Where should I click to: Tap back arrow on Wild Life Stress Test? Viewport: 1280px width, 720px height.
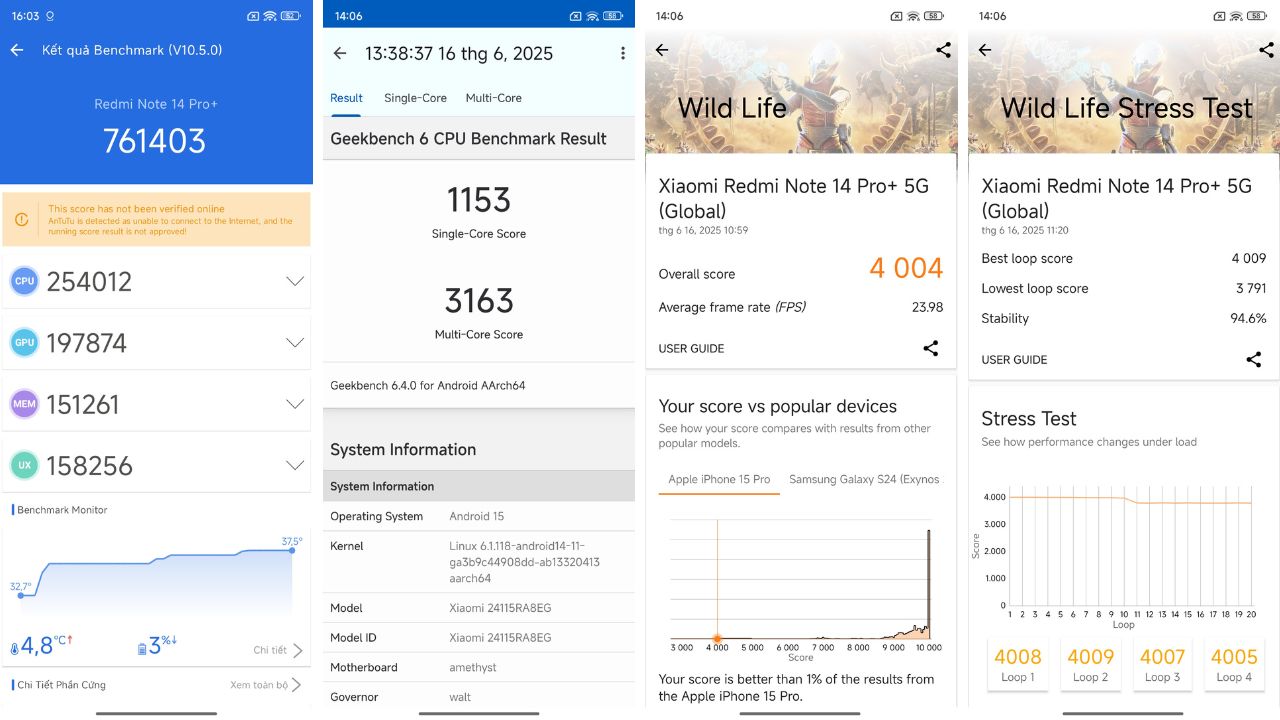pyautogui.click(x=985, y=50)
